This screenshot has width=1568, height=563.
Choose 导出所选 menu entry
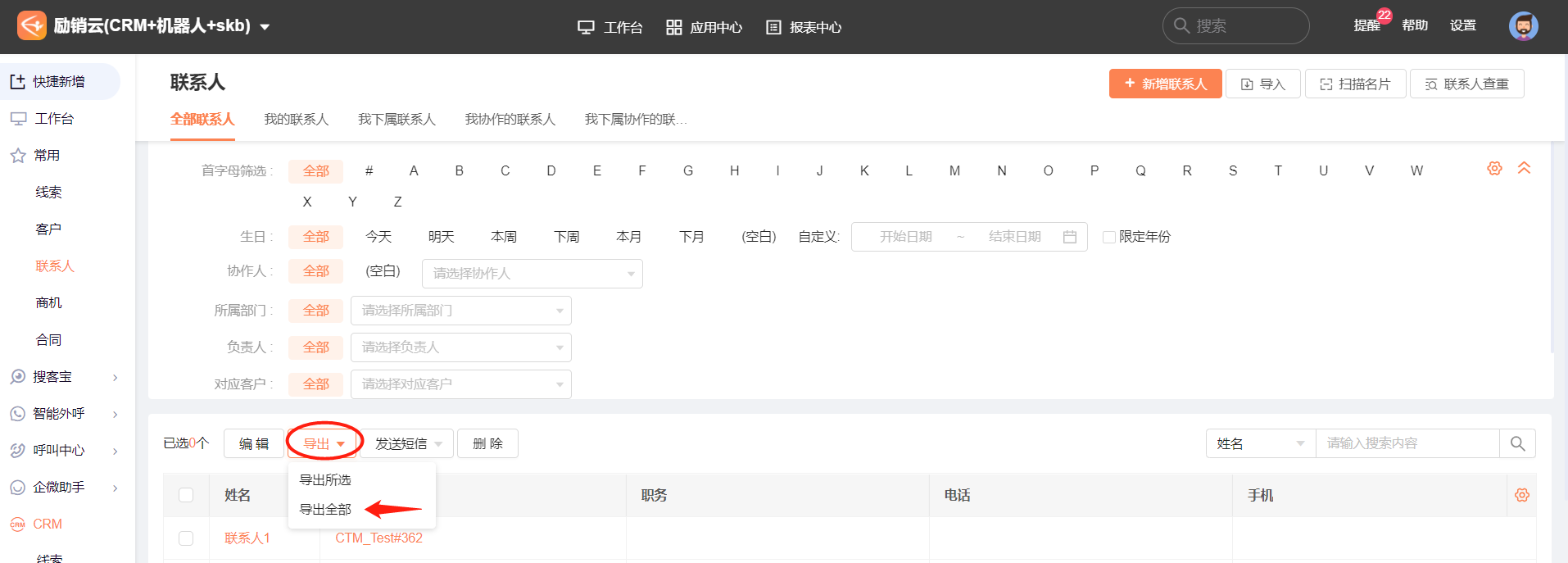(x=325, y=480)
